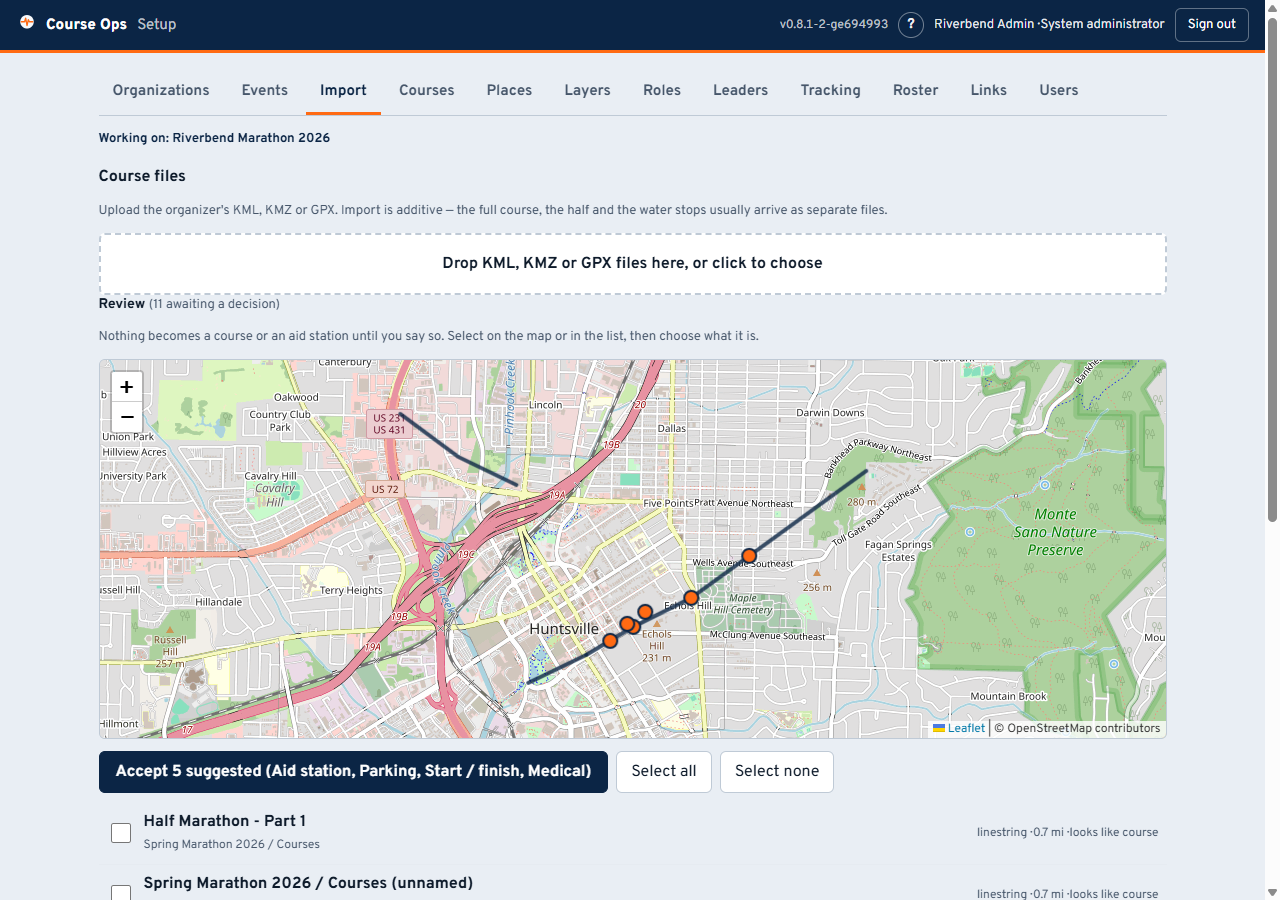Image resolution: width=1280 pixels, height=900 pixels.
Task: Click the Riverbend Admin user name
Action: [984, 24]
